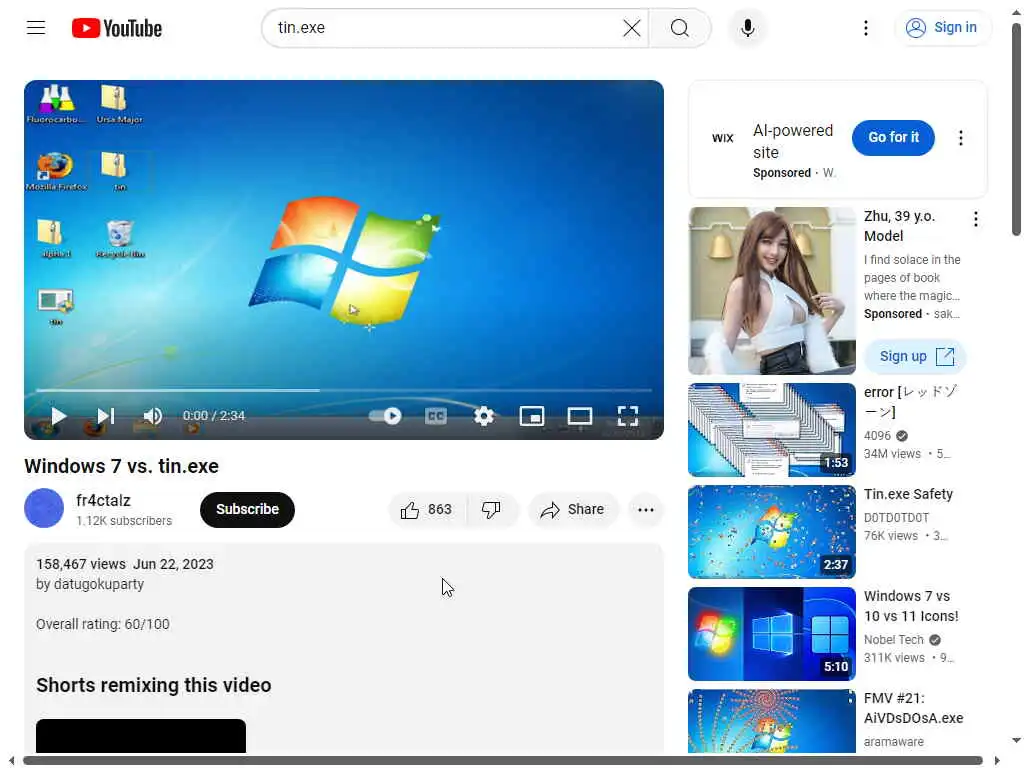Screen dimensions: 1024x768
Task: Click the scroll-right arrow at bottom
Action: 997,761
